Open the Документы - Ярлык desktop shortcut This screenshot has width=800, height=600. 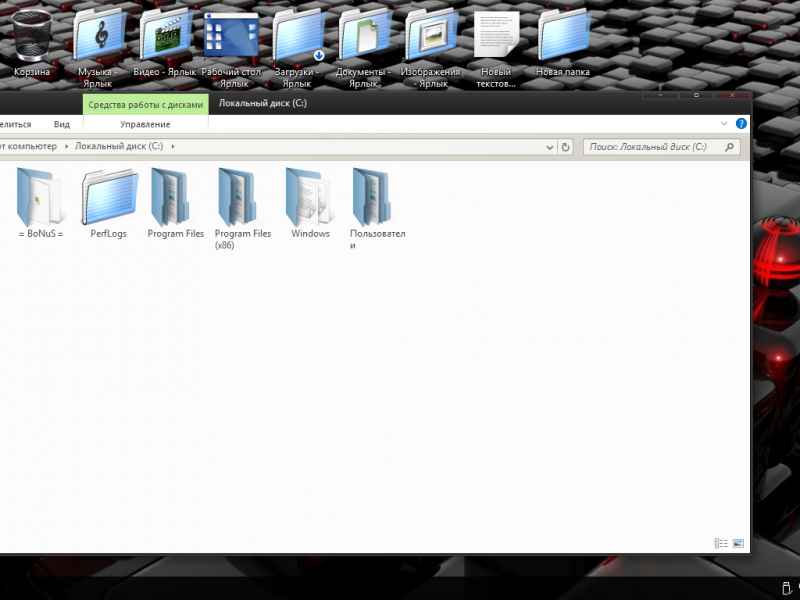363,48
